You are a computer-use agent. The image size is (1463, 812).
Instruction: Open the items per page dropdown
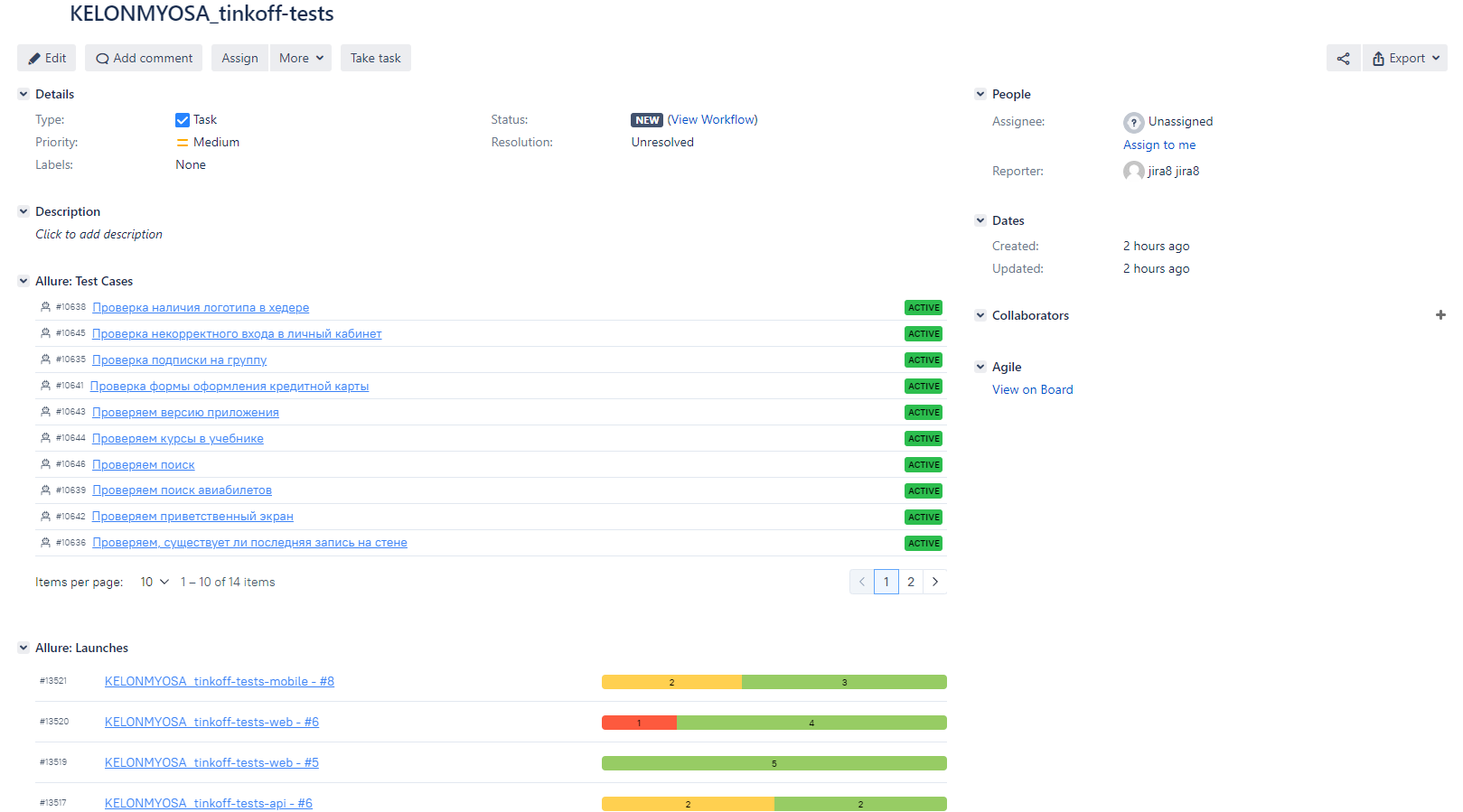coord(155,582)
